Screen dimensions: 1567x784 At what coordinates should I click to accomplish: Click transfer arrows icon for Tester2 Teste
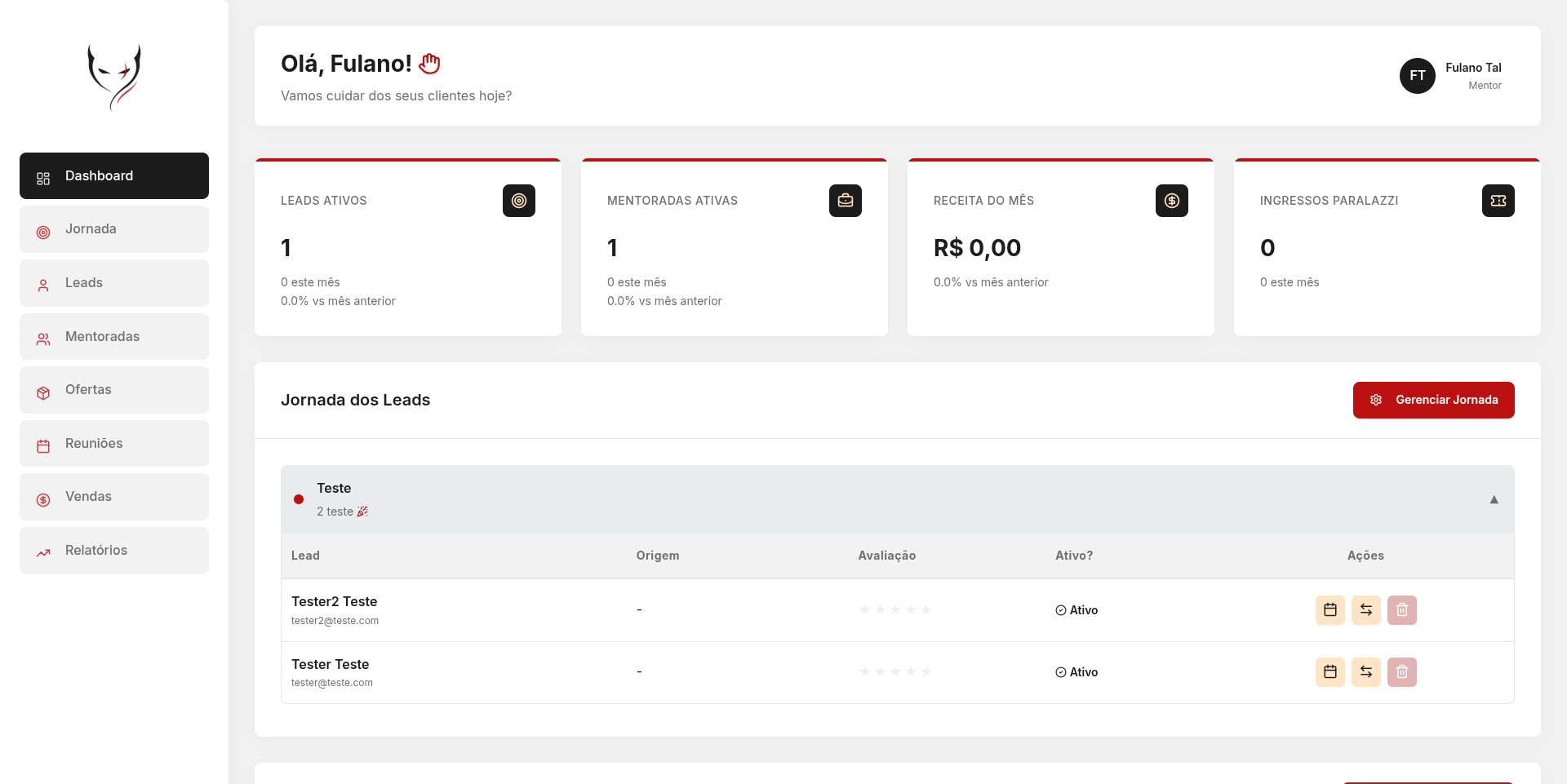click(x=1365, y=609)
